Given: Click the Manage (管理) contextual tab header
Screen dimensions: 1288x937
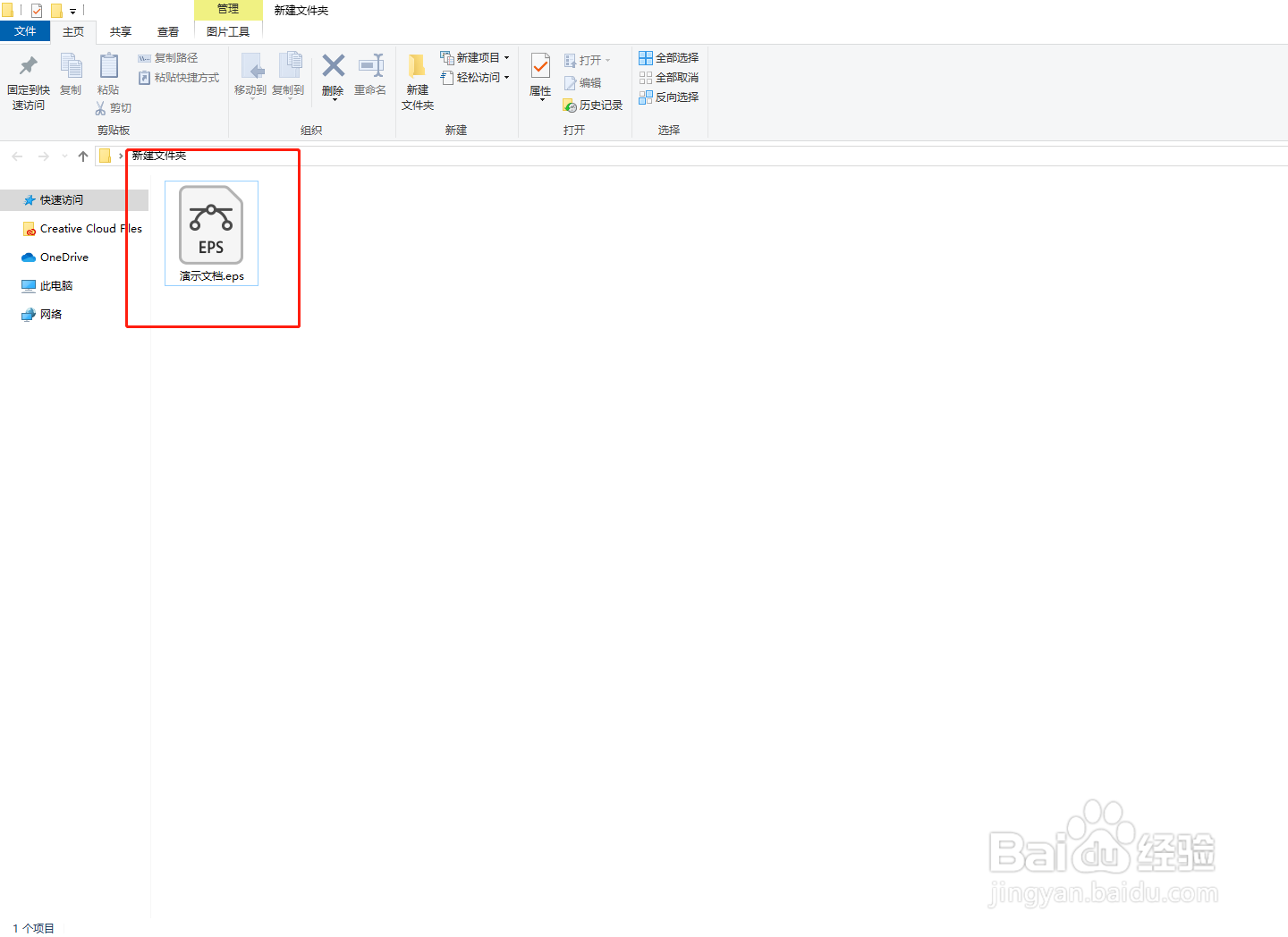Looking at the screenshot, I should [x=228, y=9].
